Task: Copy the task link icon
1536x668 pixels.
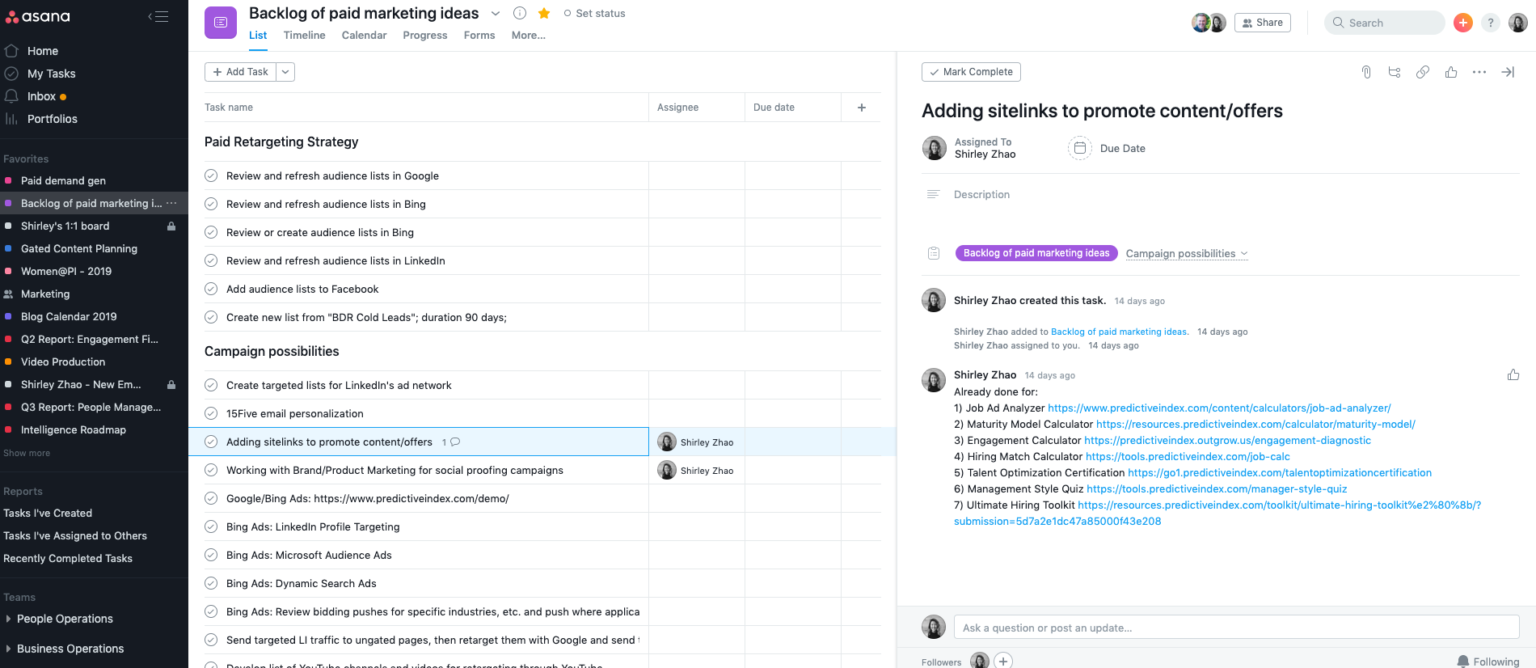Action: pyautogui.click(x=1423, y=72)
